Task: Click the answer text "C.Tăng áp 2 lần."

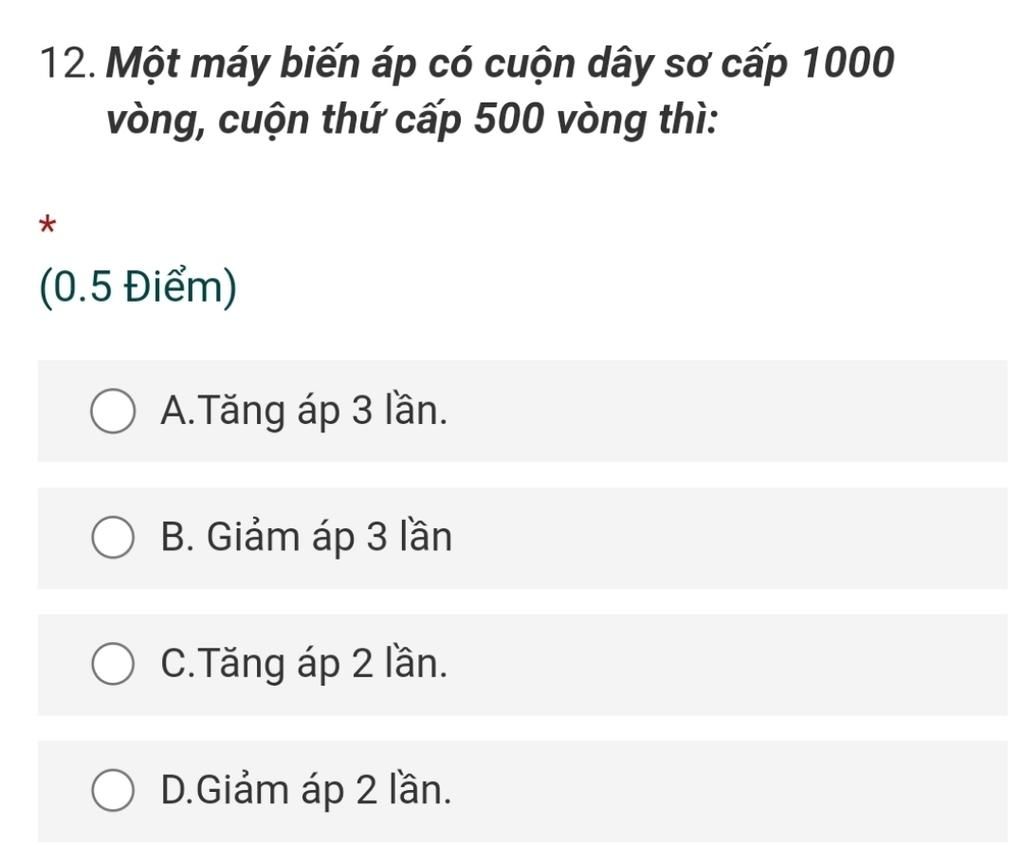Action: 304,663
